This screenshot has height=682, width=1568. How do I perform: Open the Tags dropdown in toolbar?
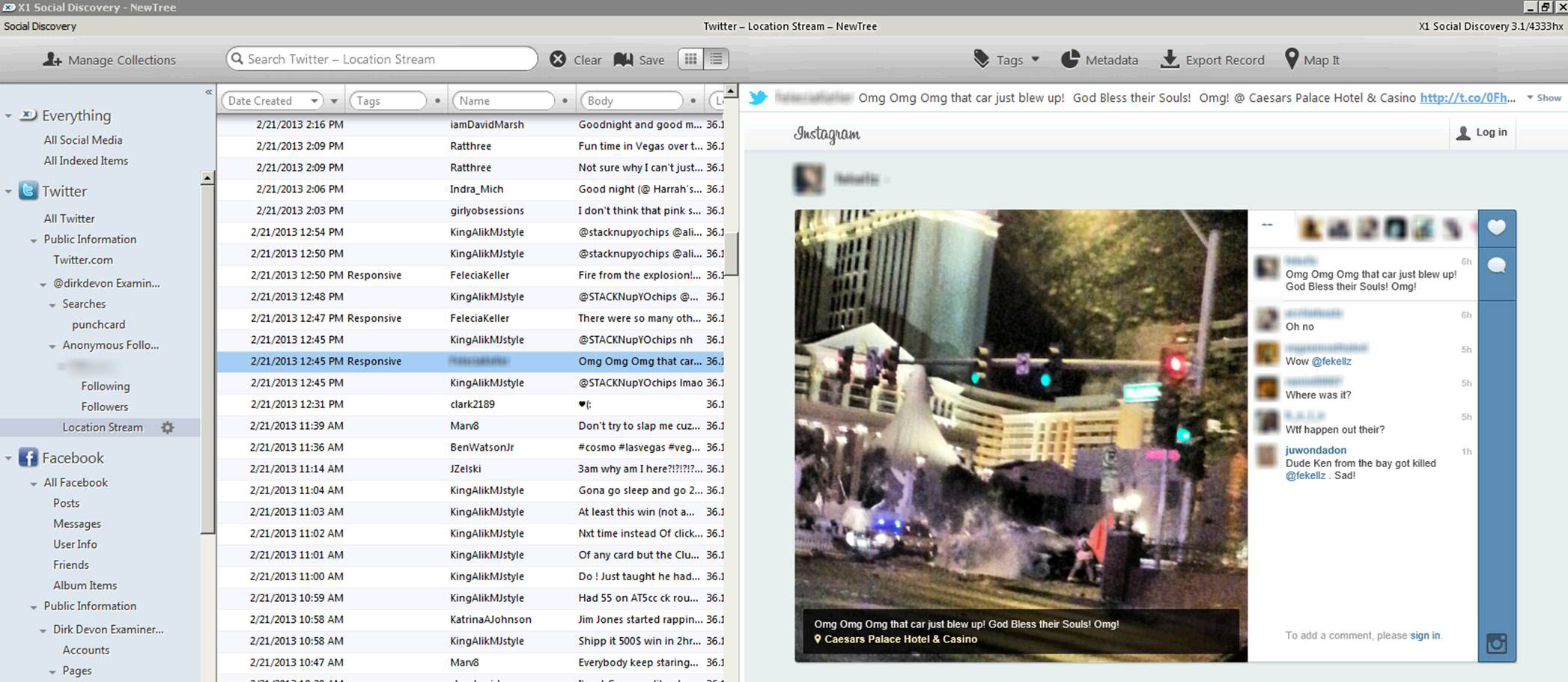tap(1006, 60)
